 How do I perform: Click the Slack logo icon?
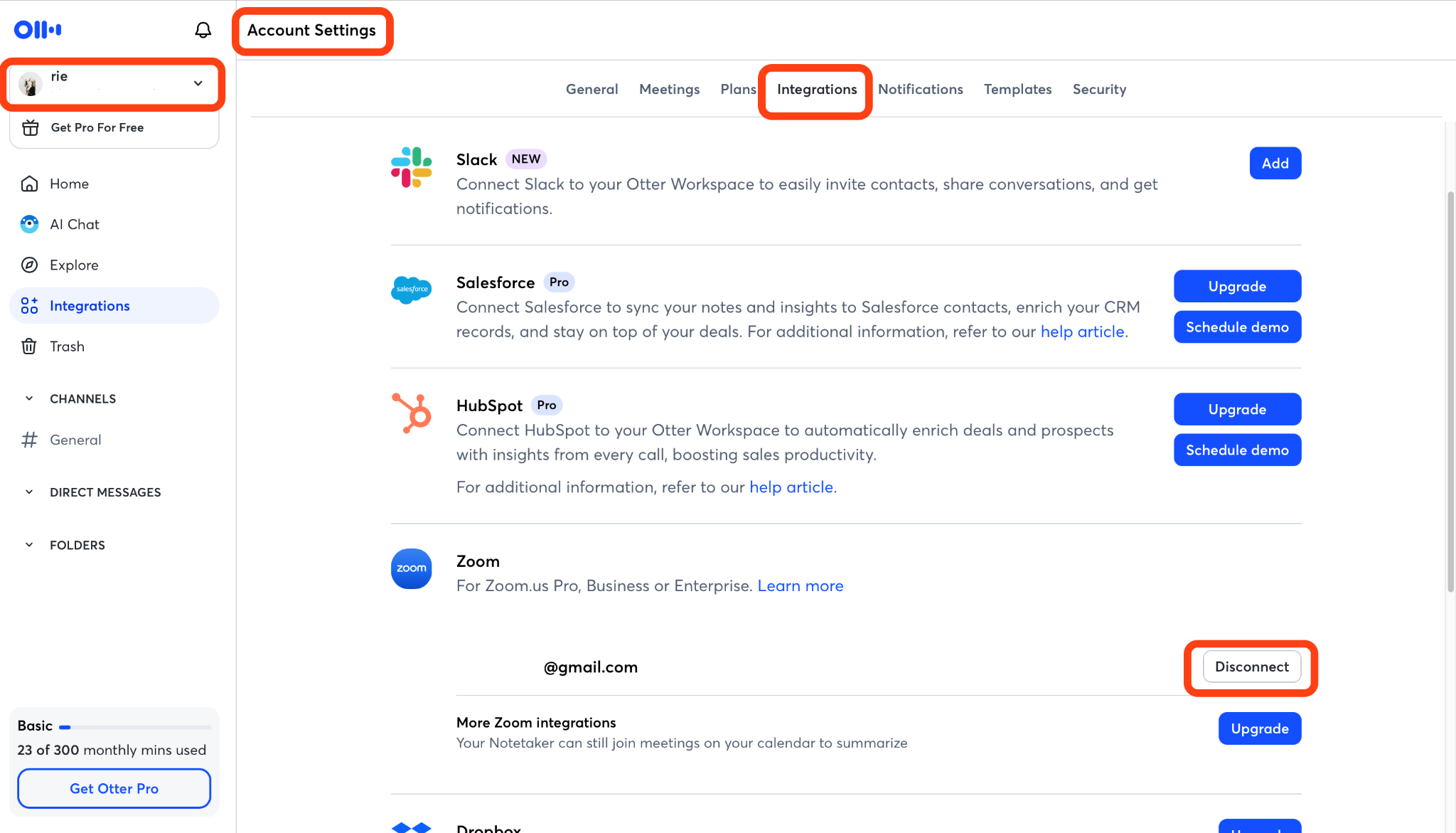click(x=412, y=168)
